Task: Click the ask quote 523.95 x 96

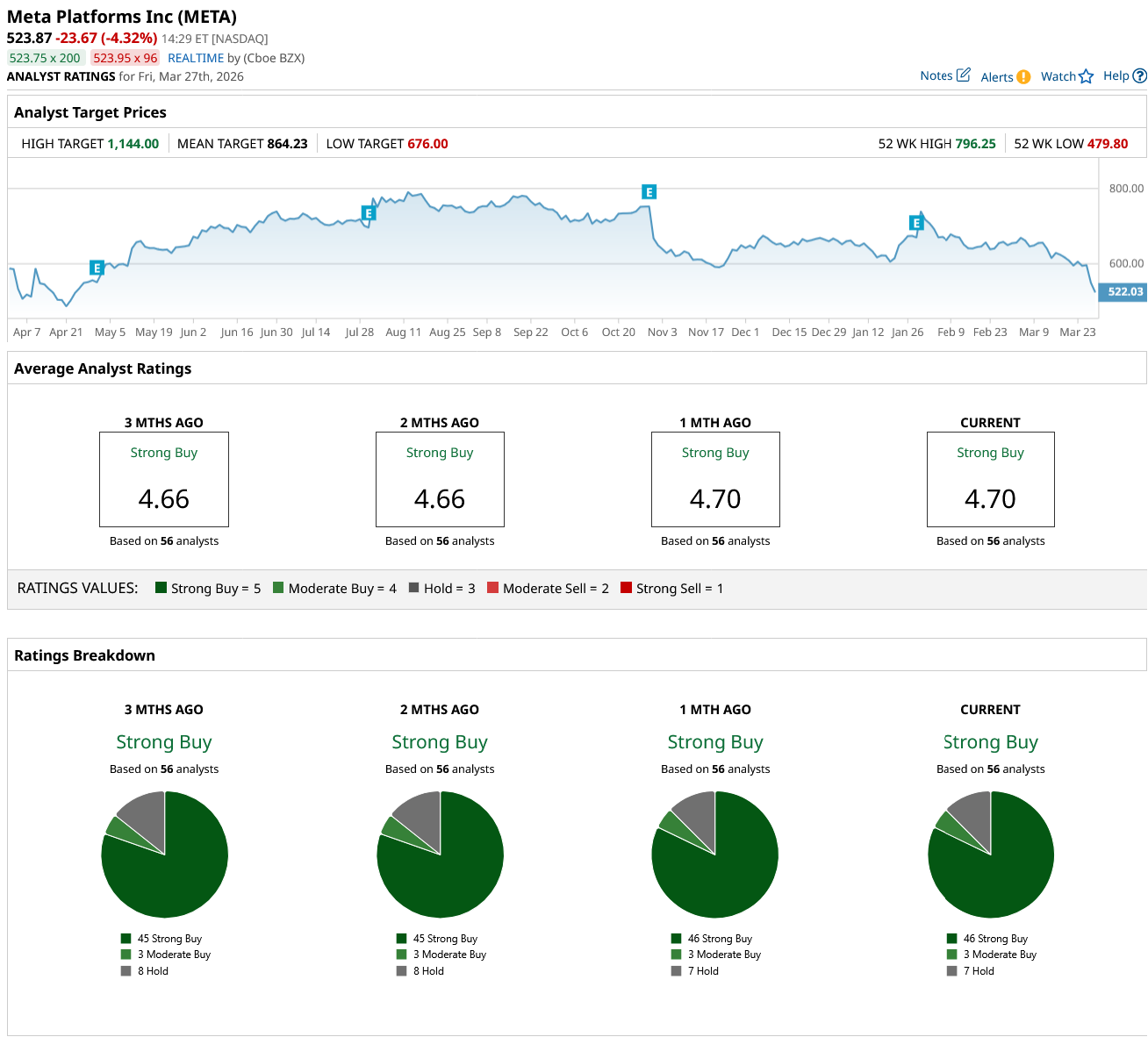Action: [x=126, y=58]
